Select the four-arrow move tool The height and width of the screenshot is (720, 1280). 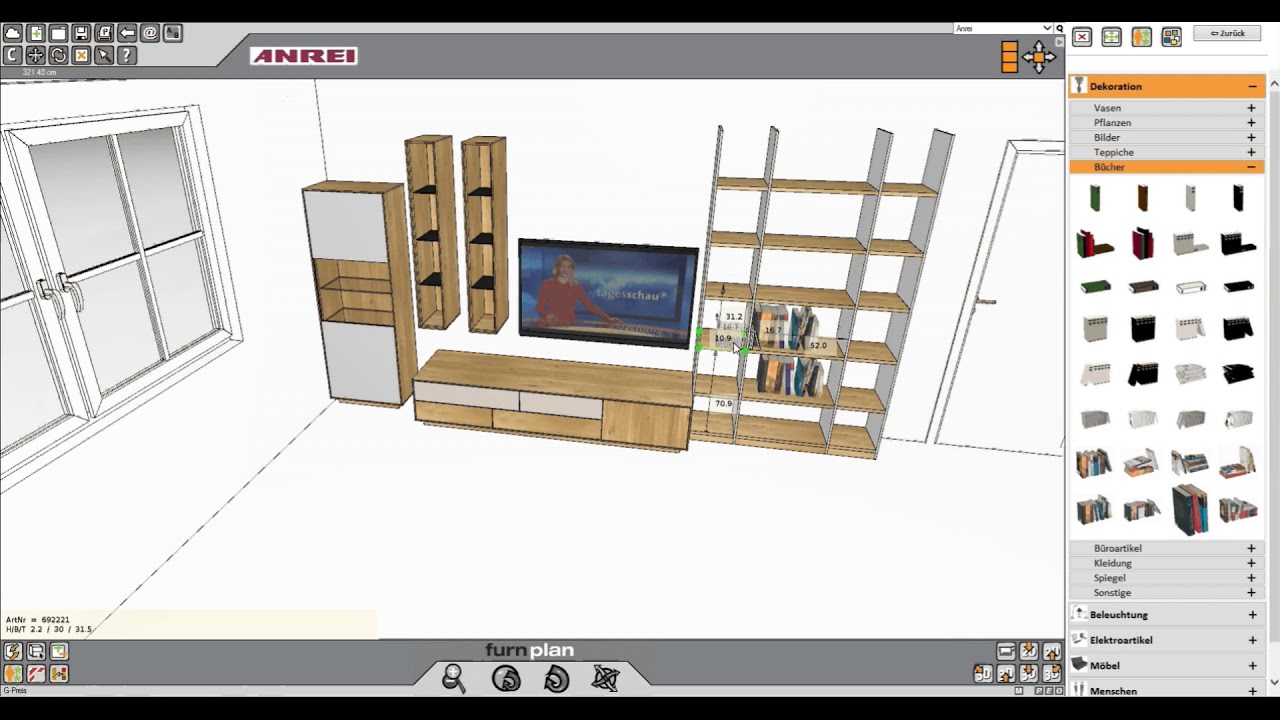tap(36, 55)
